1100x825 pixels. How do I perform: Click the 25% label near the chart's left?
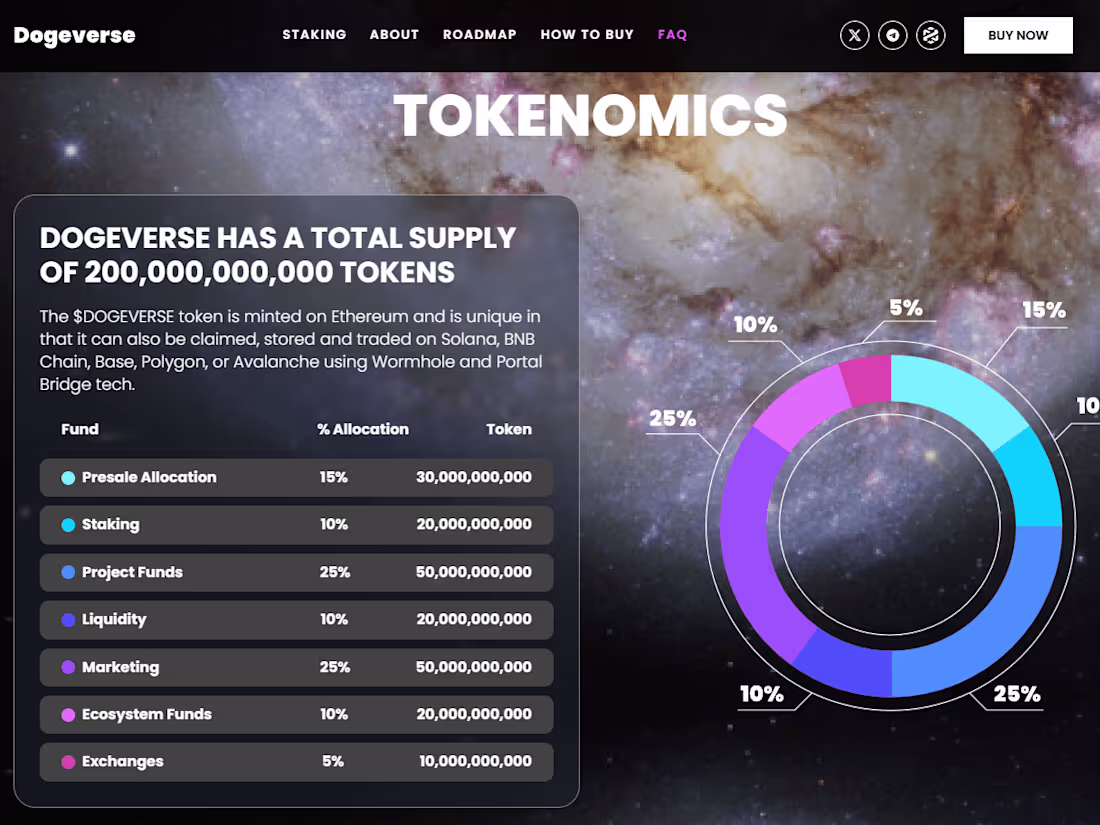(672, 420)
